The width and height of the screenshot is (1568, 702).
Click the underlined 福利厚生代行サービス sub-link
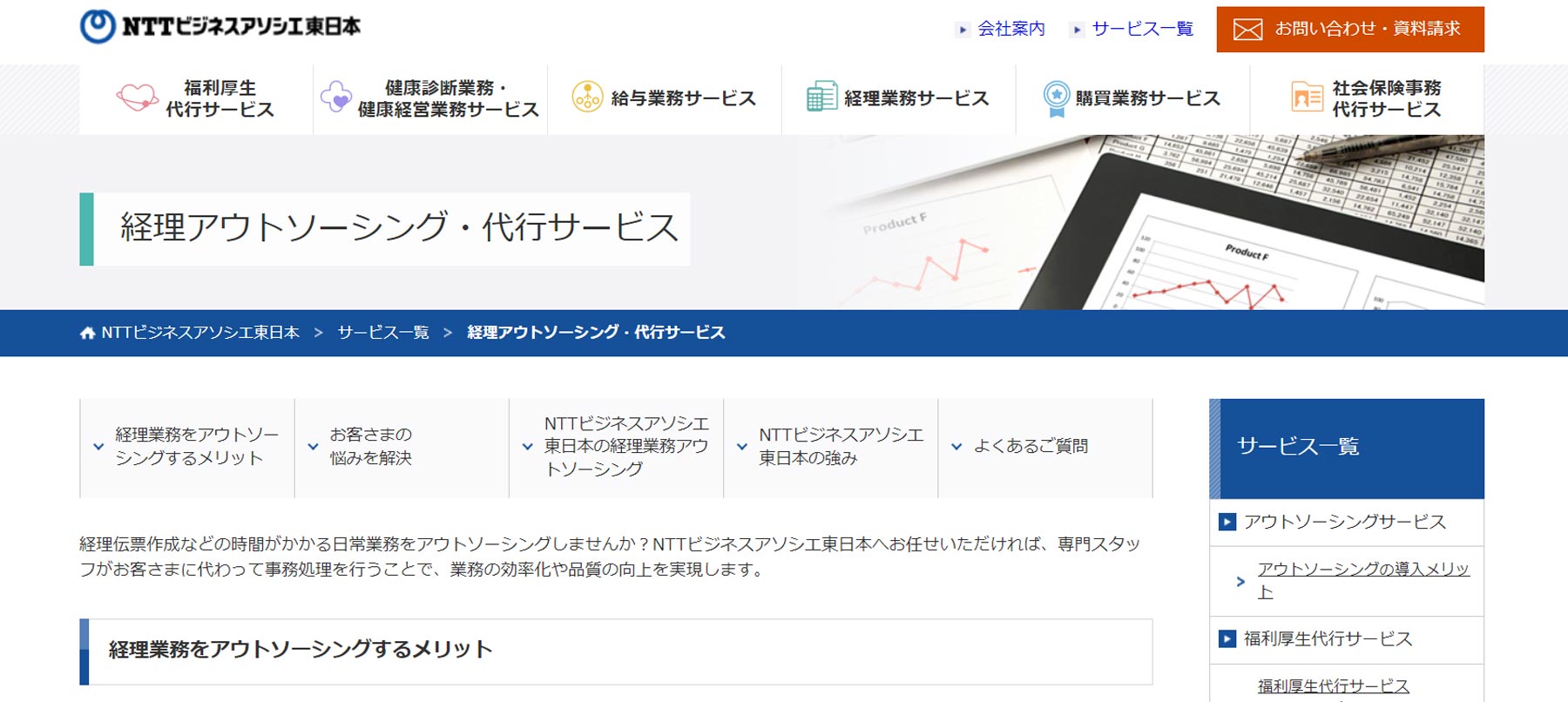1333,686
